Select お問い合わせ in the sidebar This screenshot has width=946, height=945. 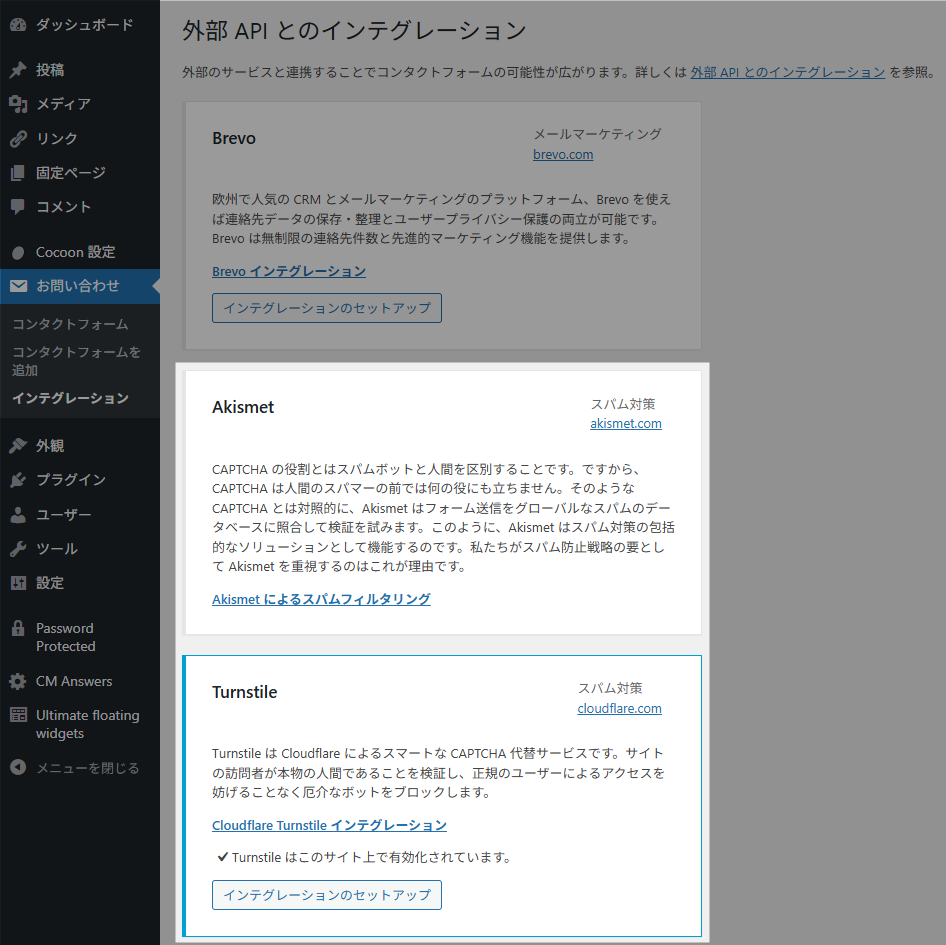80,286
